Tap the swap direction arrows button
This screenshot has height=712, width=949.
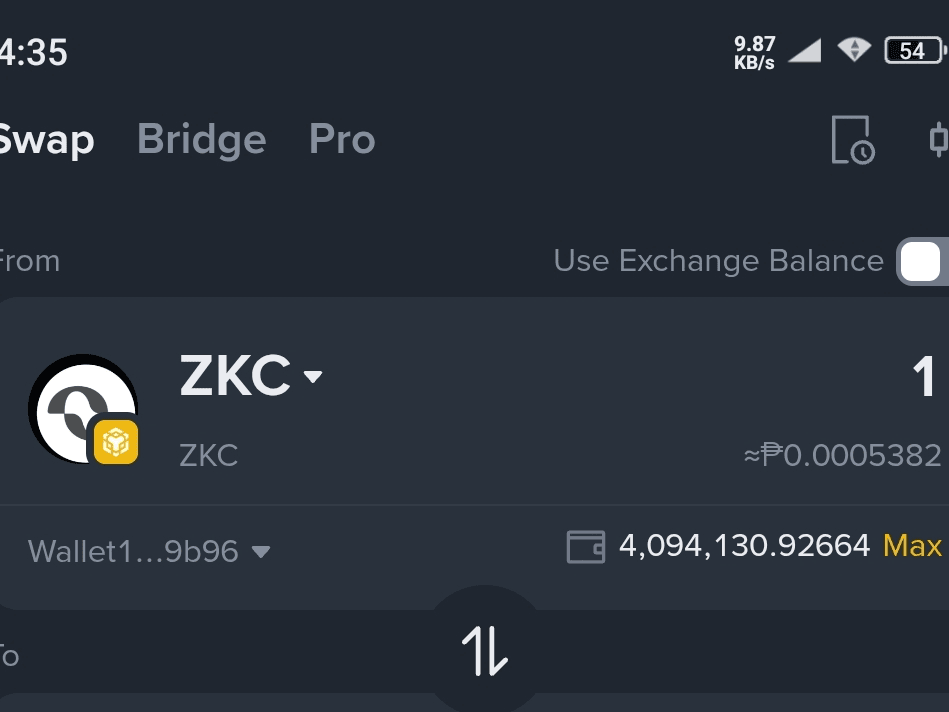485,650
